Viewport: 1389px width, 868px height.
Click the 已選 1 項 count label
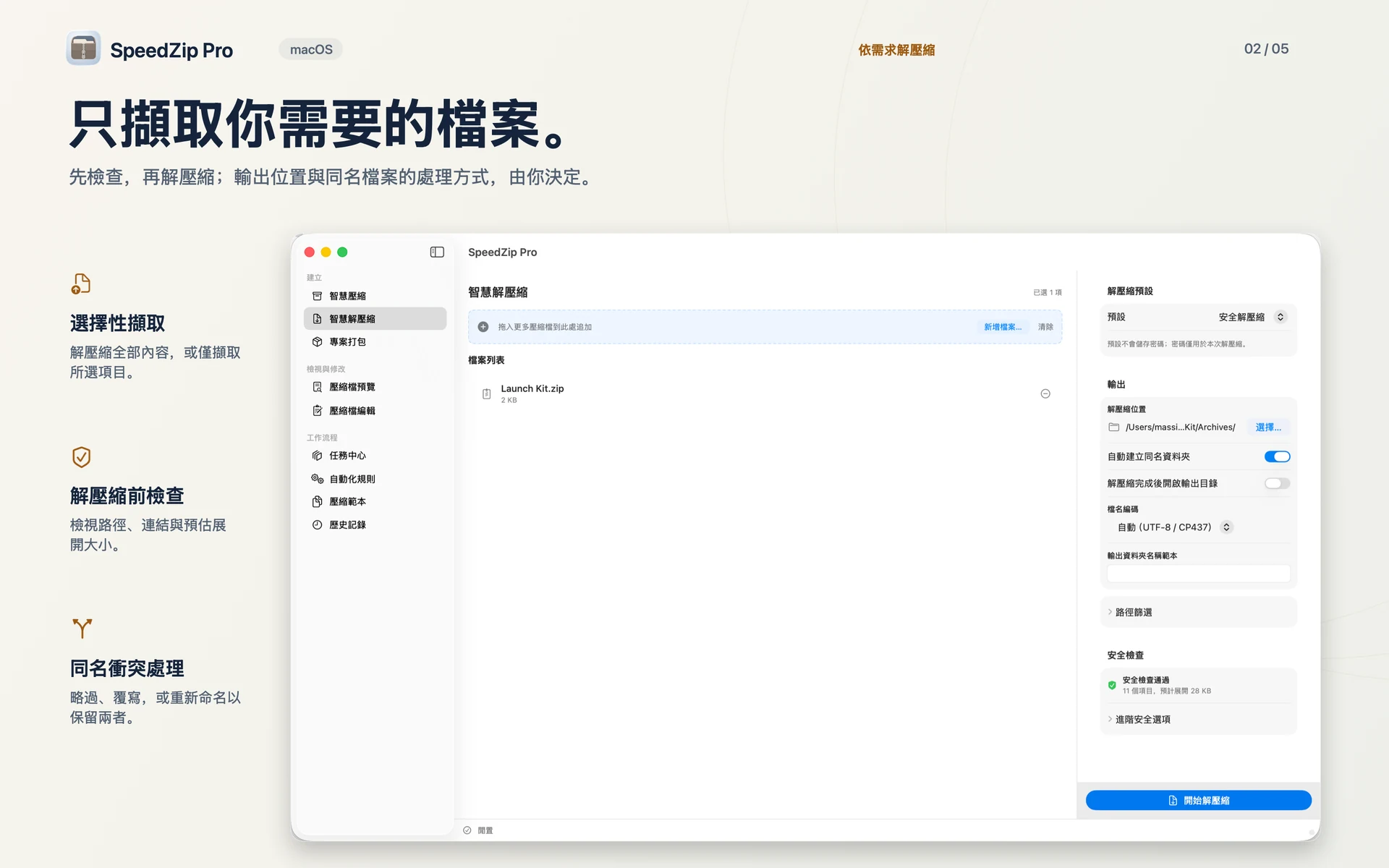click(1048, 292)
